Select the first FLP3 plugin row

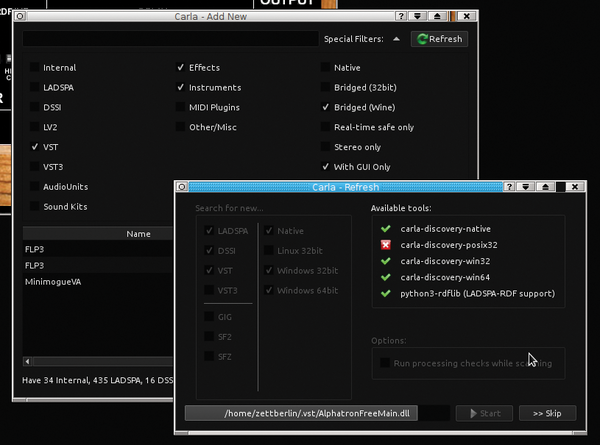98,249
